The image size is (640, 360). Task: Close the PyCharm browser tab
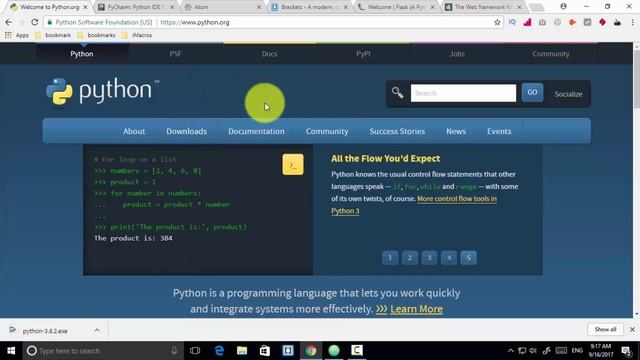coord(172,7)
